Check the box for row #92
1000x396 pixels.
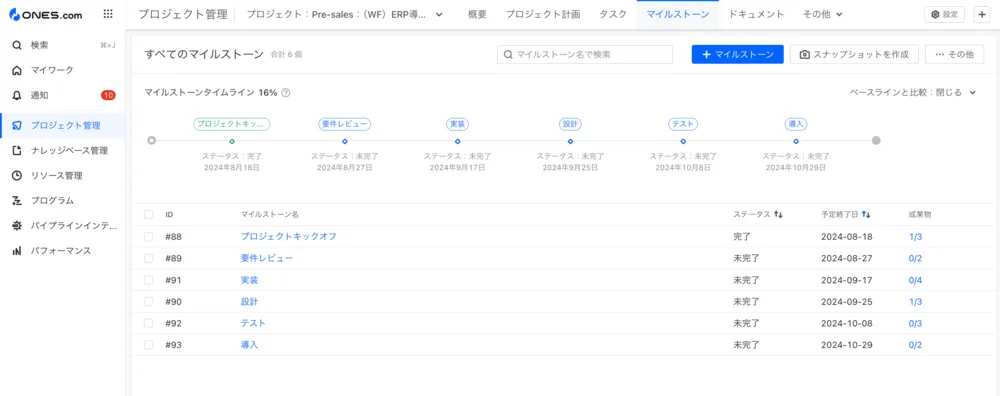pyautogui.click(x=149, y=323)
